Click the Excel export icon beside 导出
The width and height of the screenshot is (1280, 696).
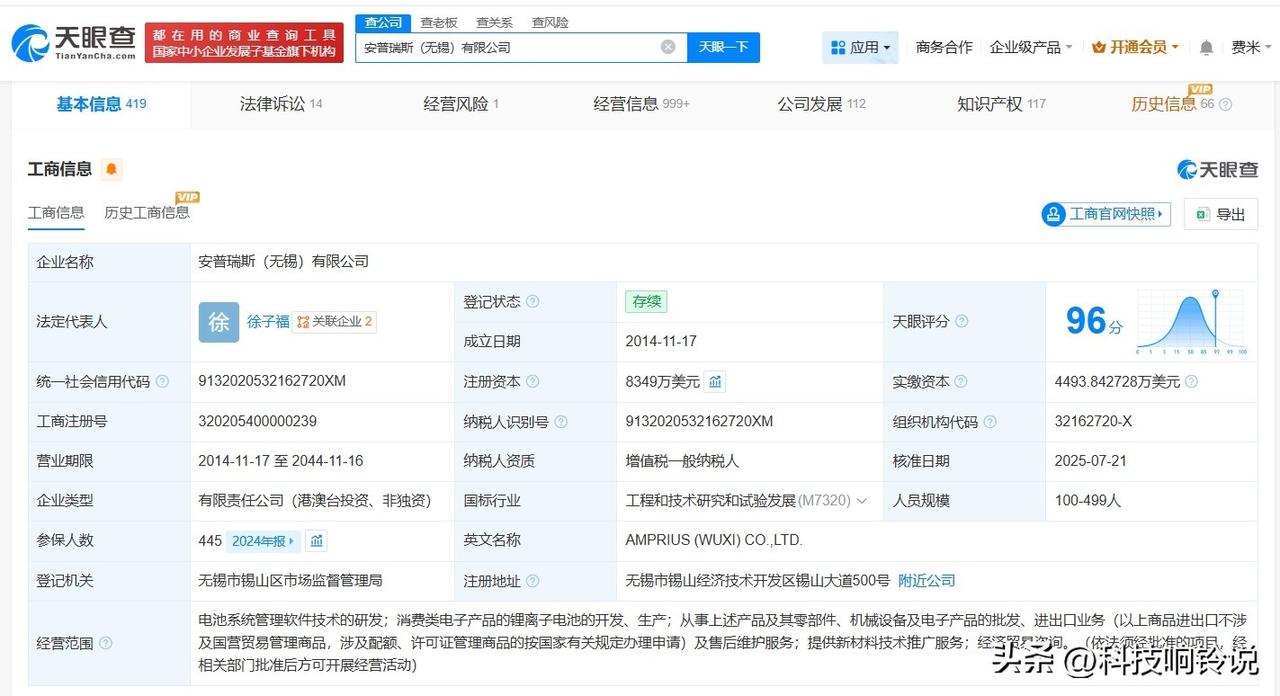click(1202, 214)
